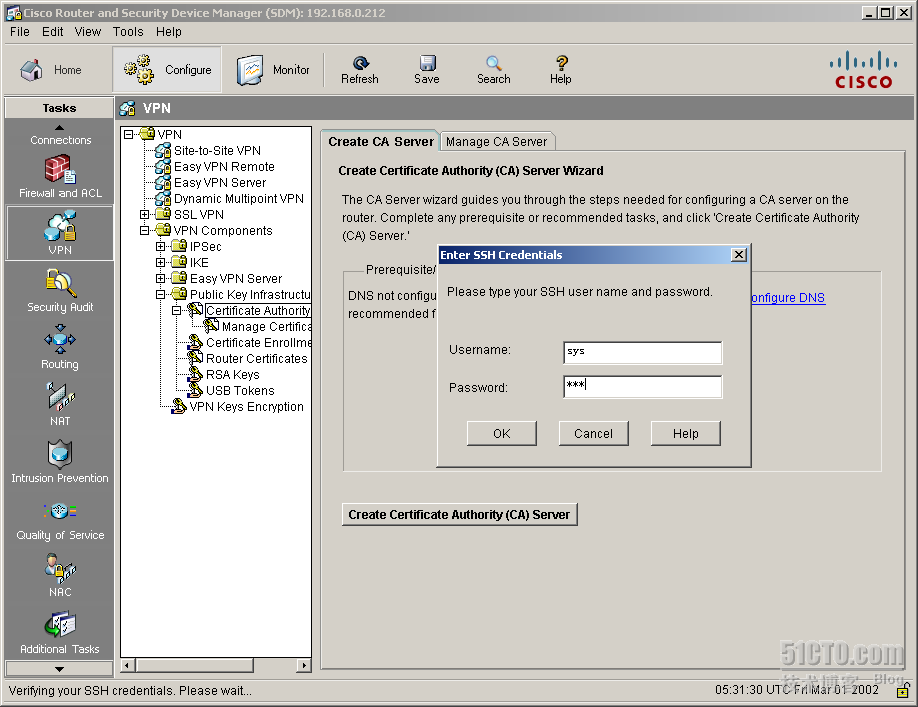The image size is (918, 707).
Task: Click the tree horizontal scrollbar thumb
Action: pos(194,665)
